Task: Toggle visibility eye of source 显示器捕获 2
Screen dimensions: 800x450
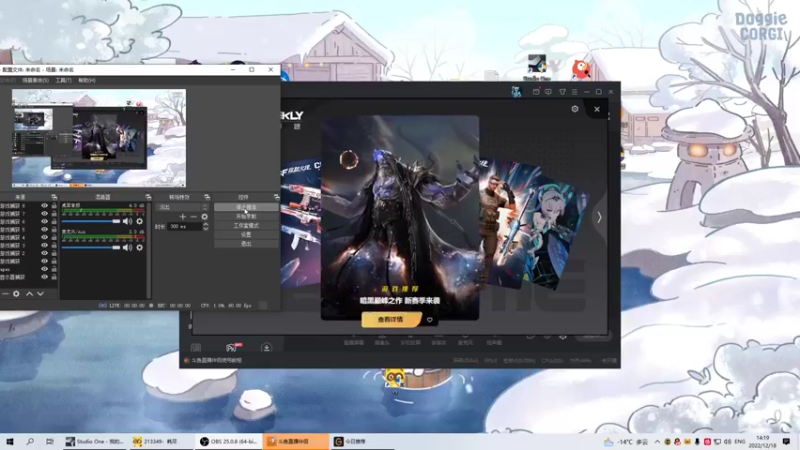Action: pyautogui.click(x=44, y=253)
